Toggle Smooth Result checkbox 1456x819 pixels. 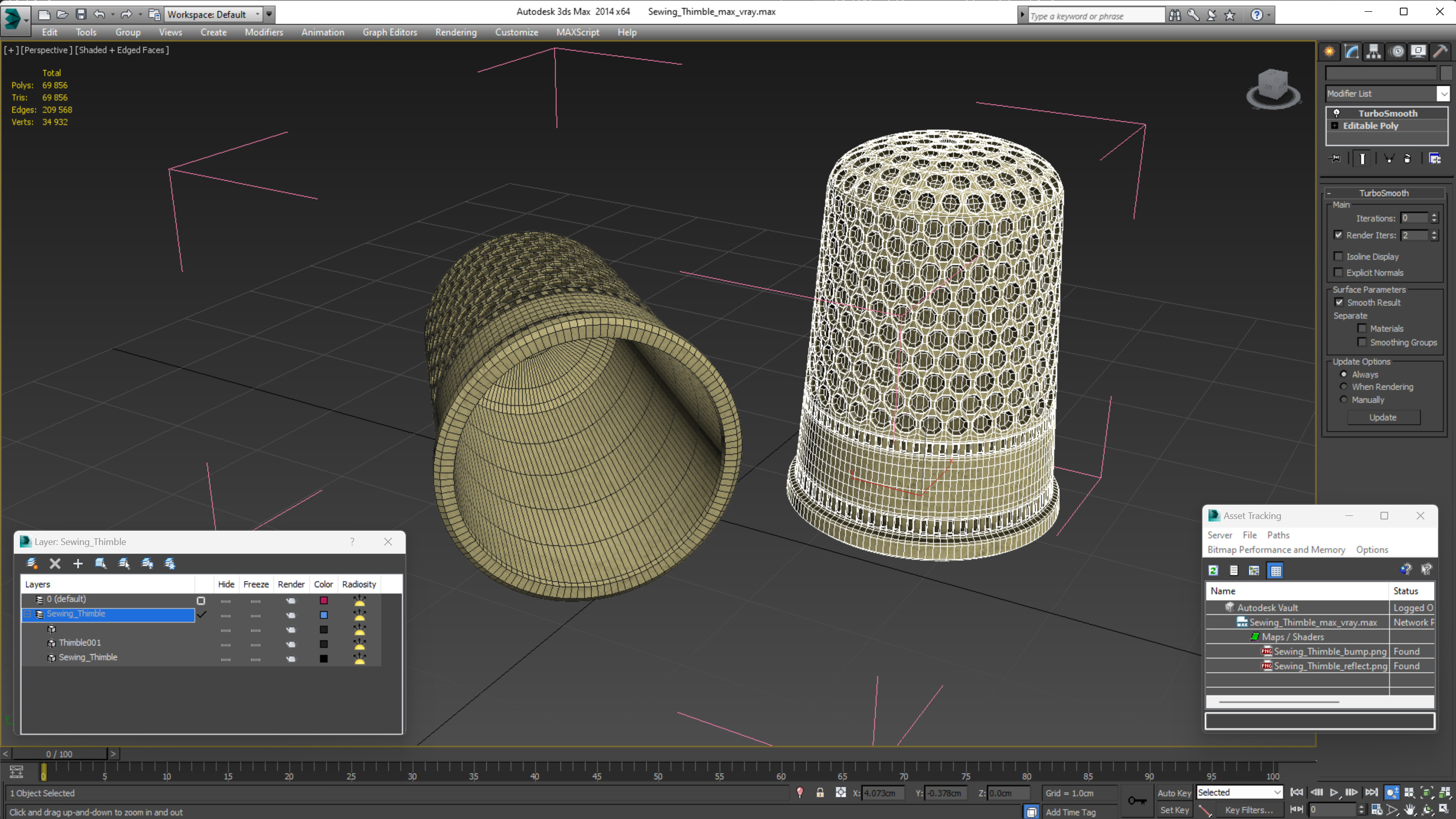pos(1339,303)
